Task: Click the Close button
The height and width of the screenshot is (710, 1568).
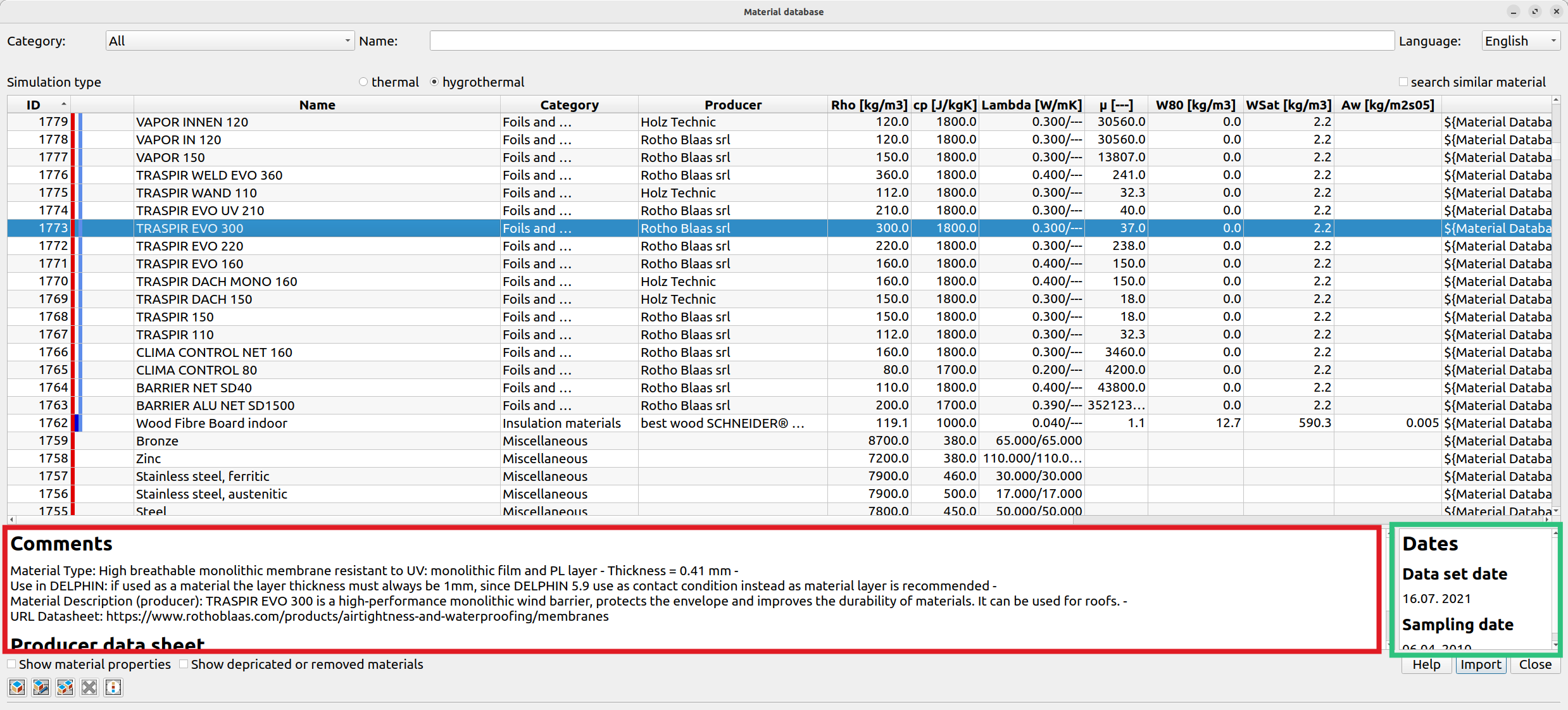Action: [1535, 664]
